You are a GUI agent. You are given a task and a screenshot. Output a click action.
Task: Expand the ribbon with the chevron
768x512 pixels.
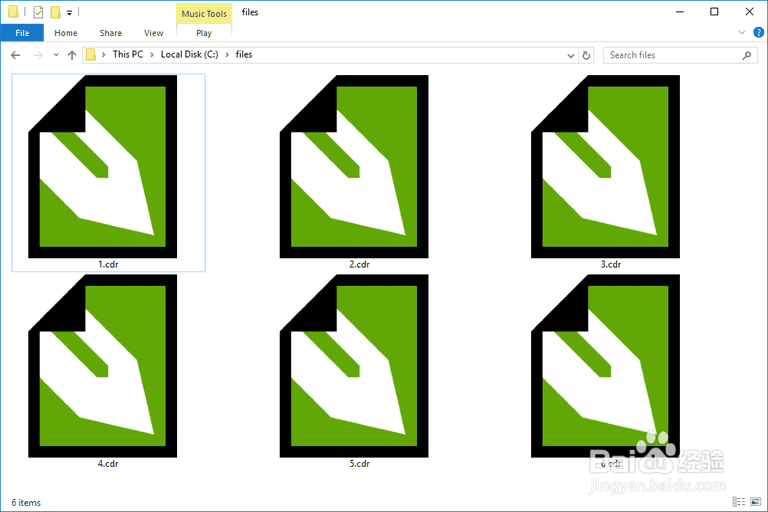[x=742, y=32]
